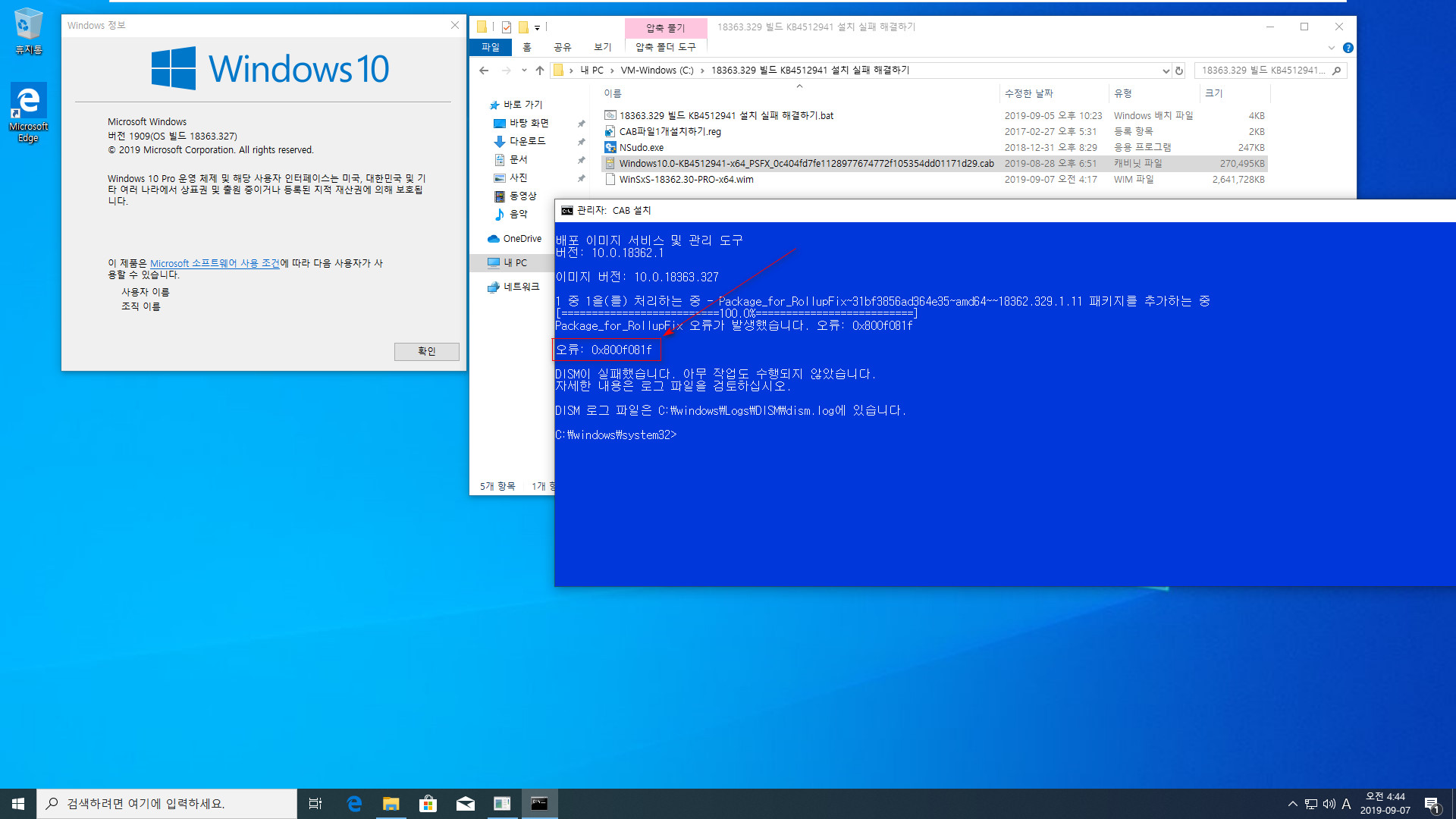Image resolution: width=1456 pixels, height=819 pixels.
Task: Open recent locations dropdown arrow
Action: pos(524,71)
